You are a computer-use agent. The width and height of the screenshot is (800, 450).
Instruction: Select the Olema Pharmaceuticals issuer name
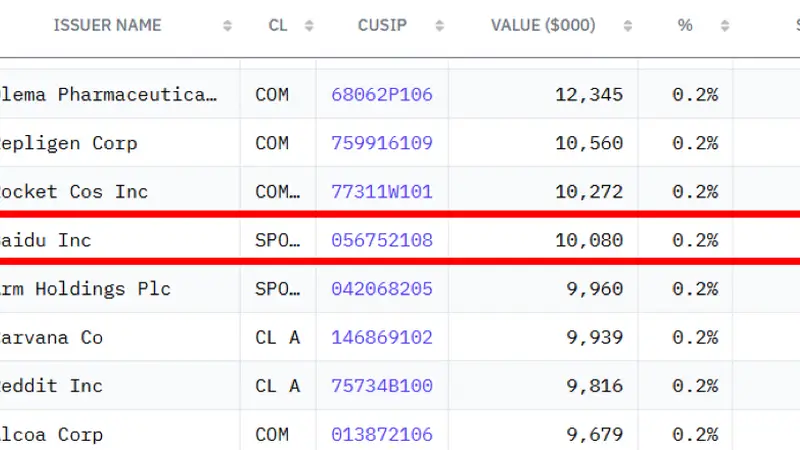click(x=108, y=94)
